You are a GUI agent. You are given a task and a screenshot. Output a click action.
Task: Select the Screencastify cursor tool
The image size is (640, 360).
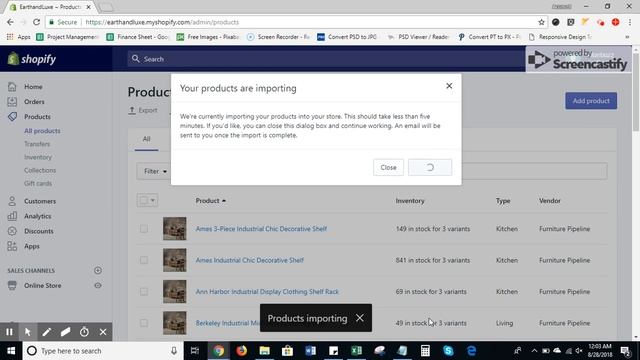[x=28, y=332]
